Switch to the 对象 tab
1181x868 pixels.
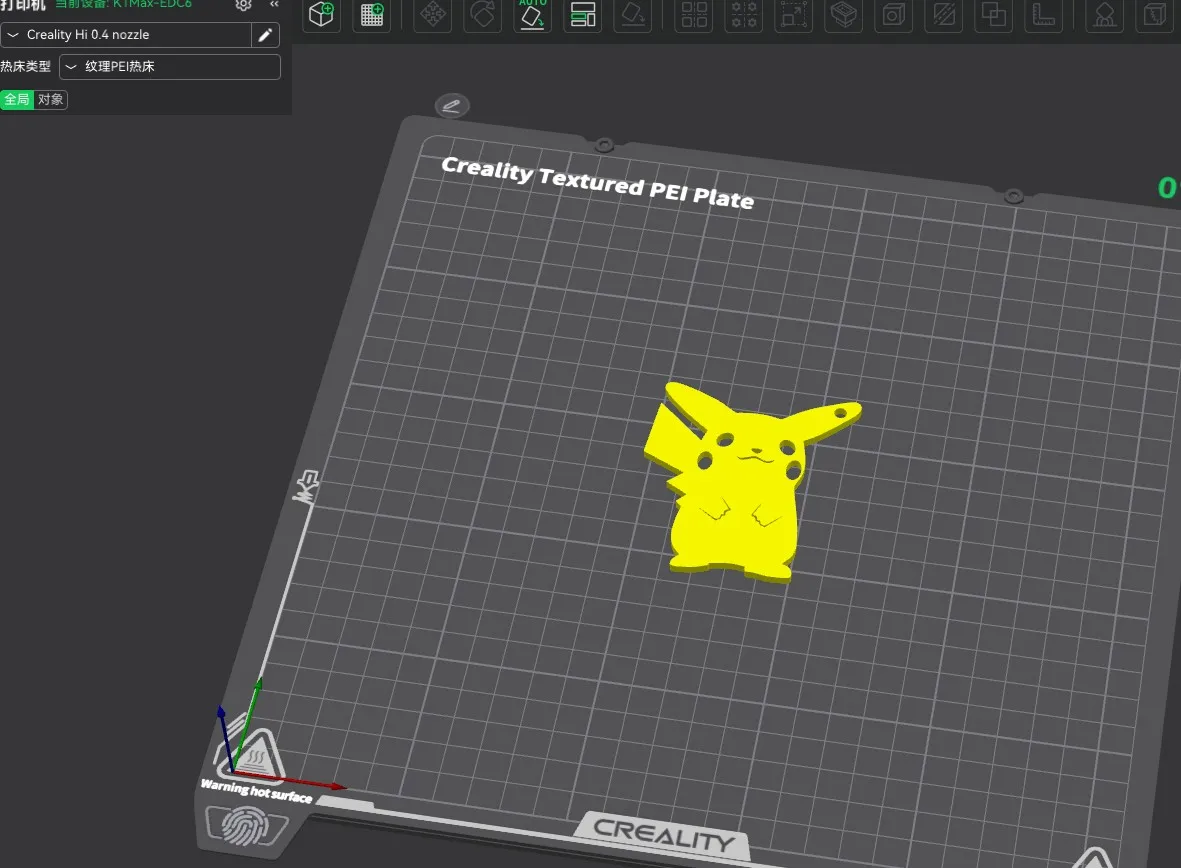tap(50, 99)
